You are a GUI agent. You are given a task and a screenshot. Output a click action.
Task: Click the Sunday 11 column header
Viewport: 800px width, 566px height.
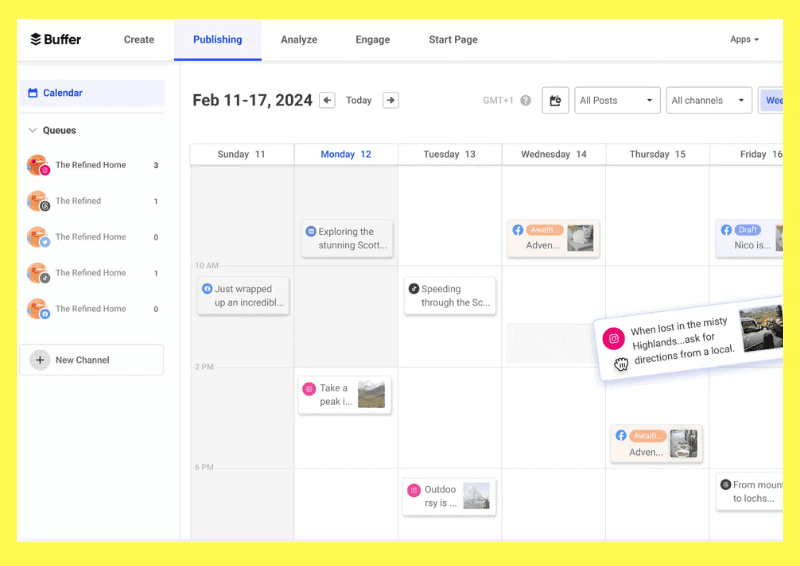pos(242,154)
